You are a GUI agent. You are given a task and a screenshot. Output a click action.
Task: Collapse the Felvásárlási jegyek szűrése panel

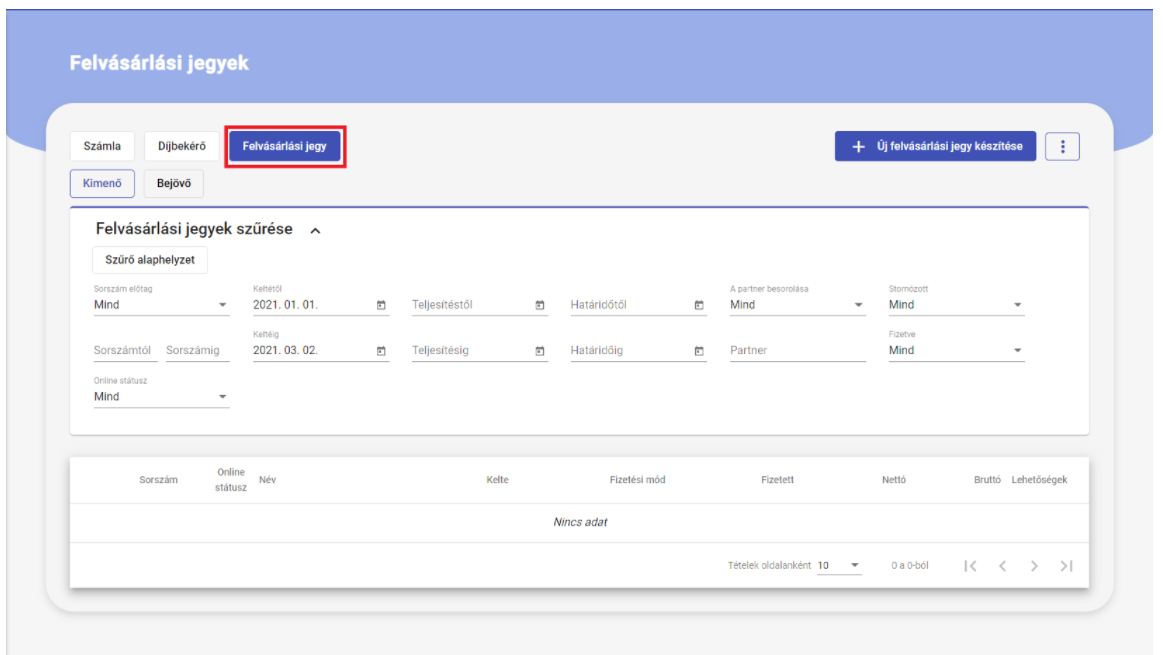coord(315,231)
